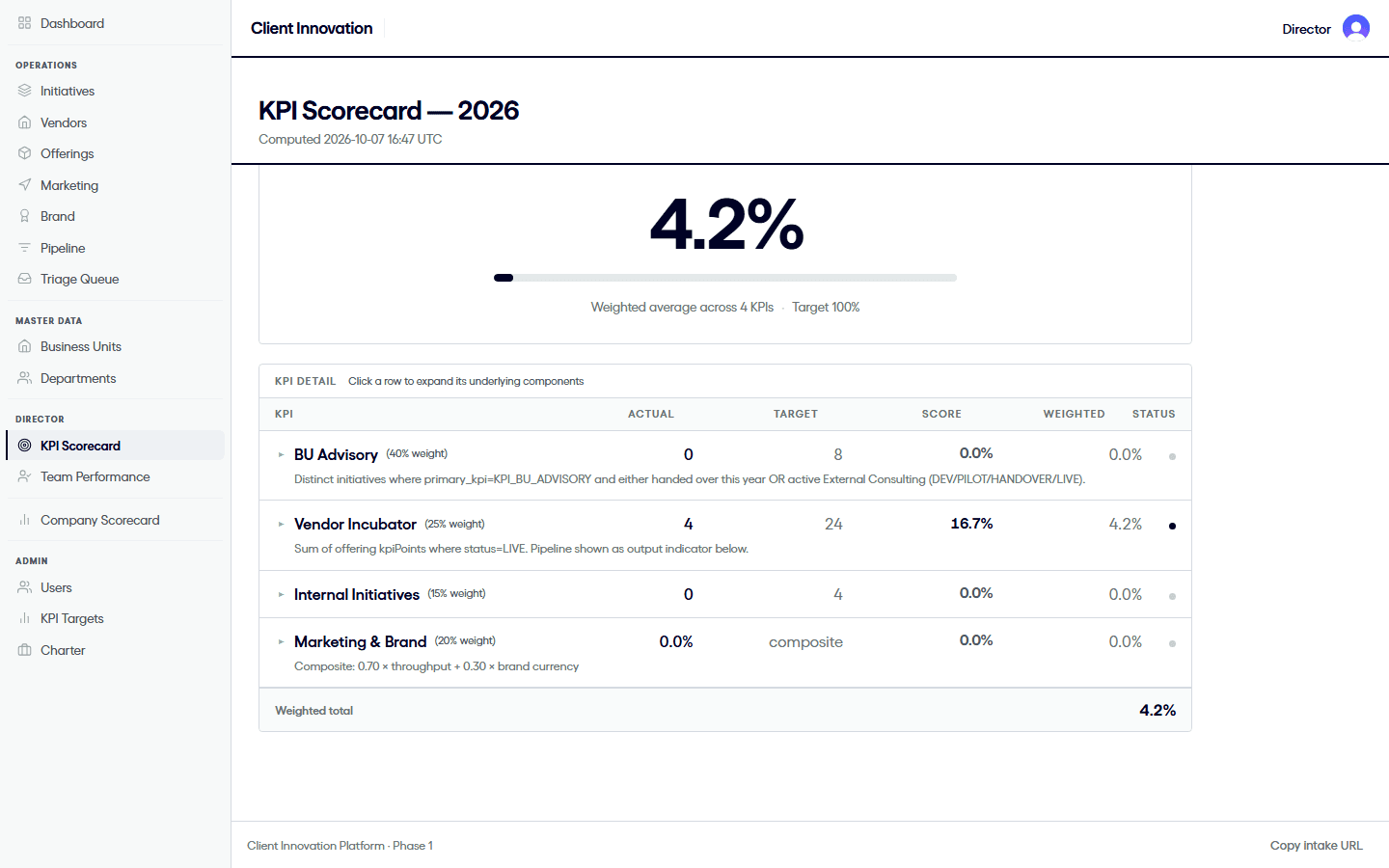1389x868 pixels.
Task: Click the Business Units building icon
Action: tap(25, 346)
